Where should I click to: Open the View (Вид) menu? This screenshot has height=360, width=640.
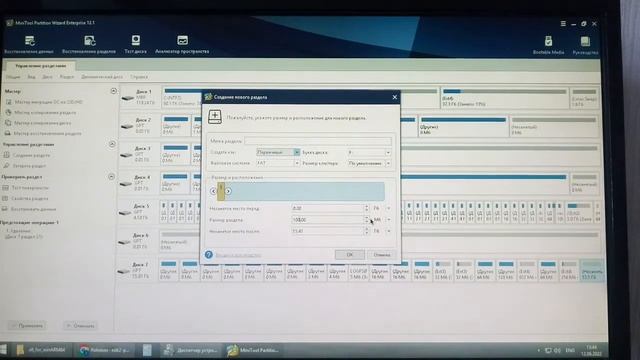(31, 77)
